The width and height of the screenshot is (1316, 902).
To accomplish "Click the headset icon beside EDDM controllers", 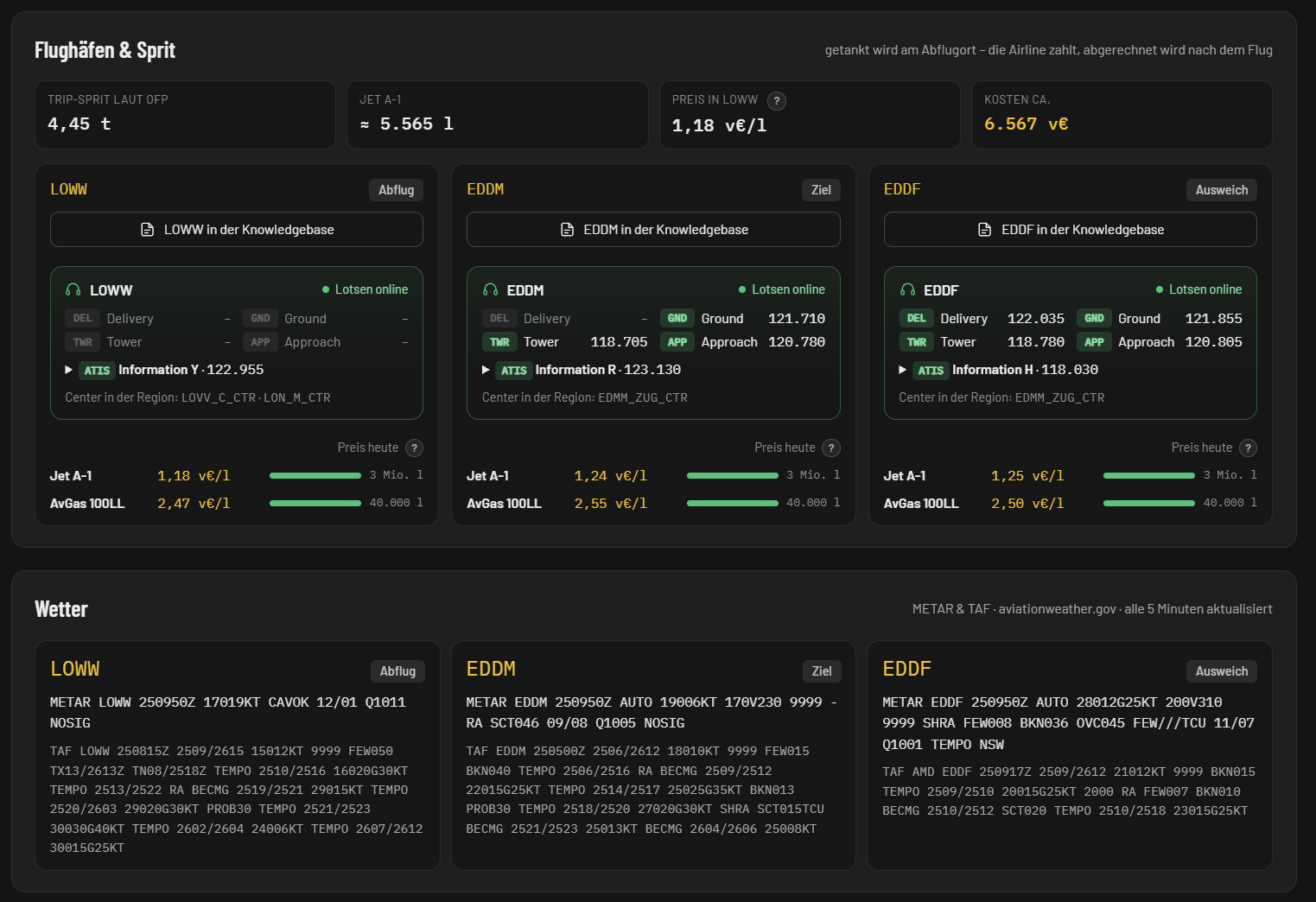I will pos(490,290).
